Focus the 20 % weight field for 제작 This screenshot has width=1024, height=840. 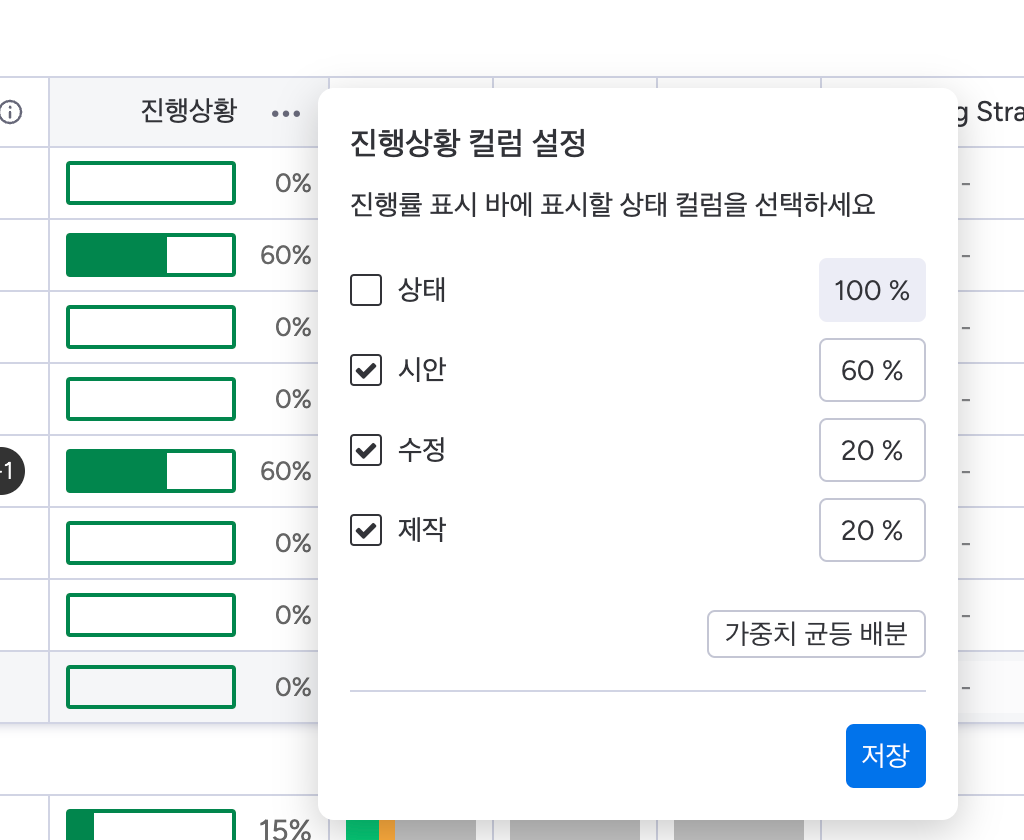[x=871, y=530]
